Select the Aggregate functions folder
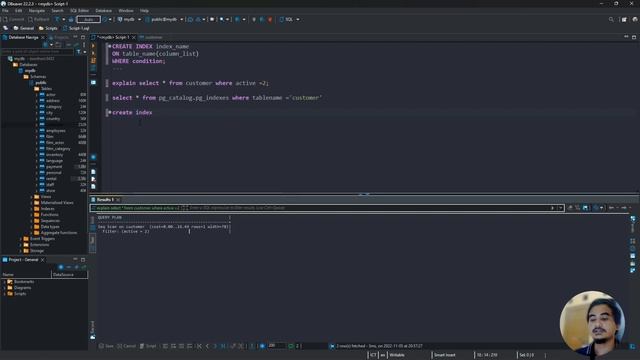This screenshot has height=360, width=640. click(59, 233)
